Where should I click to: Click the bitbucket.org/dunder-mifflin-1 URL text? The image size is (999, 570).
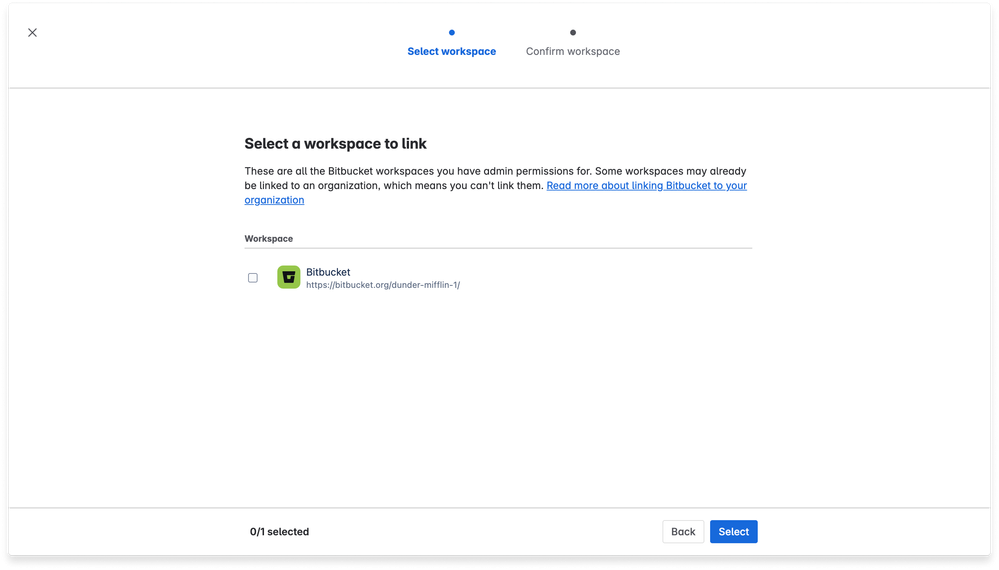tap(382, 285)
